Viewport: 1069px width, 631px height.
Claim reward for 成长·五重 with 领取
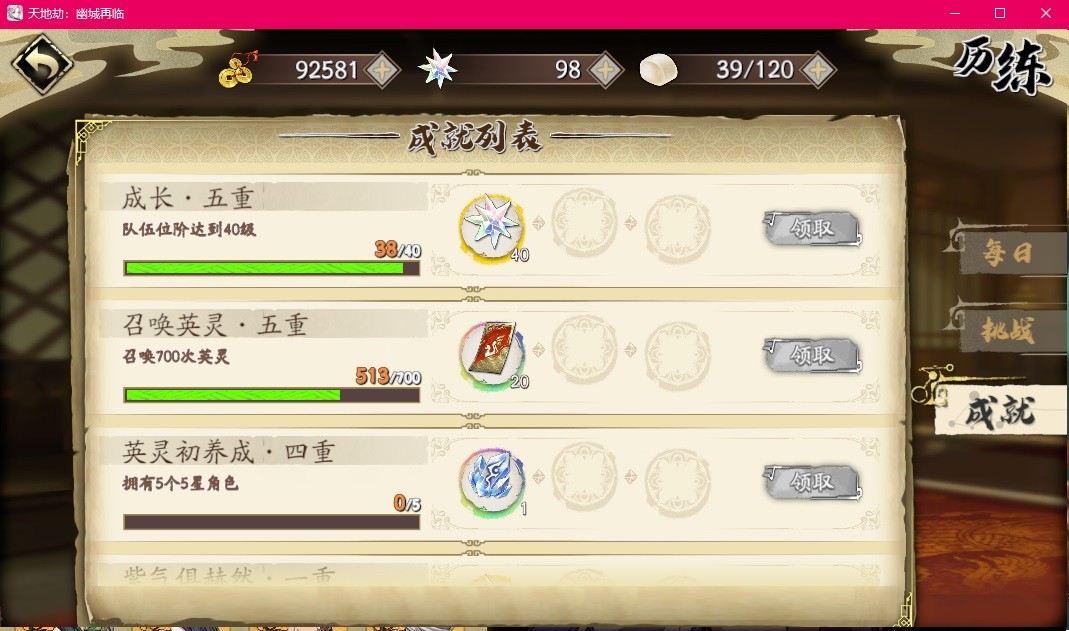click(x=812, y=228)
